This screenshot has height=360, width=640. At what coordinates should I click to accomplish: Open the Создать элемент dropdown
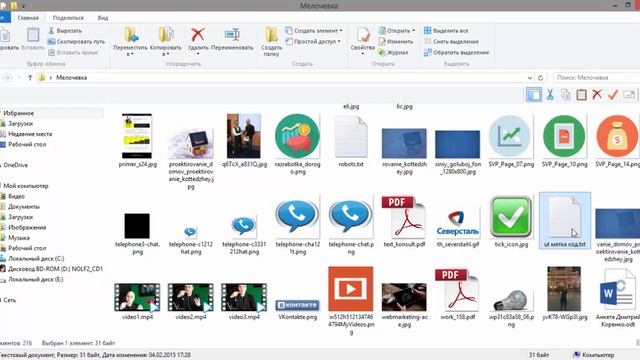(x=313, y=31)
